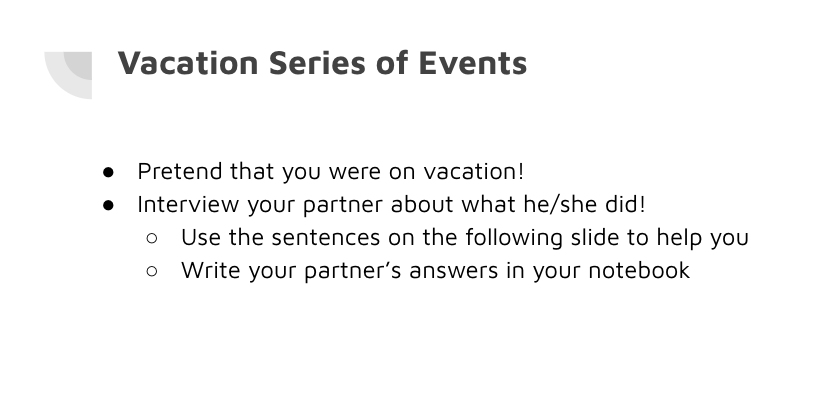The width and height of the screenshot is (820, 414).
Task: Select the line Pretend that you were on vacation
Action: pos(331,172)
